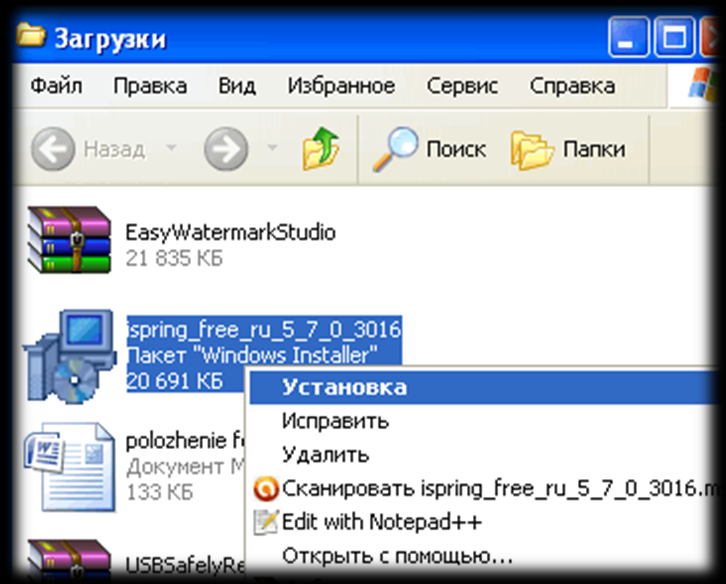The width and height of the screenshot is (726, 584).
Task: Click the Forward arrow icon
Action: (226, 149)
